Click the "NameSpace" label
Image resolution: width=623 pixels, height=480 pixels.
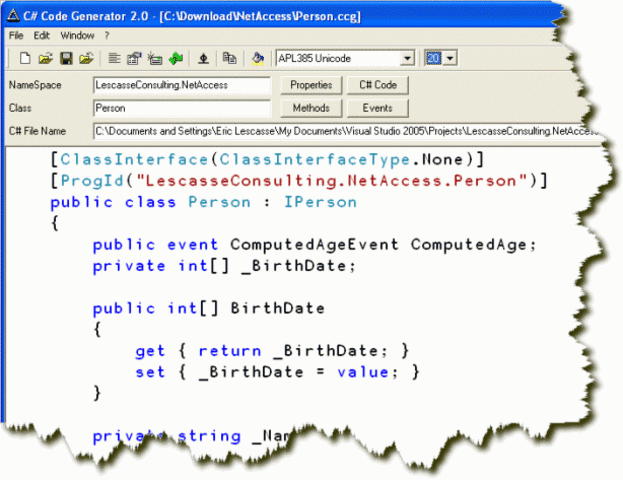click(x=35, y=85)
